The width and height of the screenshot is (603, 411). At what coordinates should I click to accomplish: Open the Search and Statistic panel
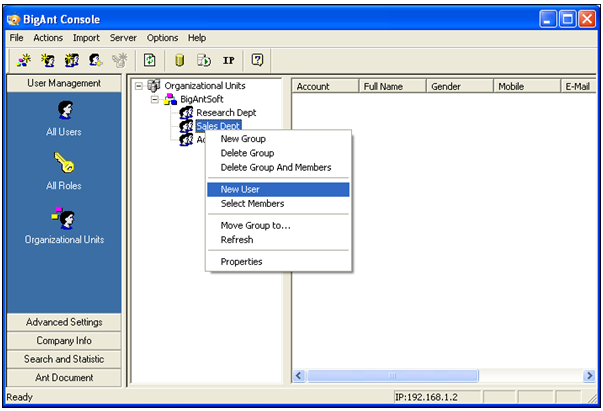[x=64, y=359]
